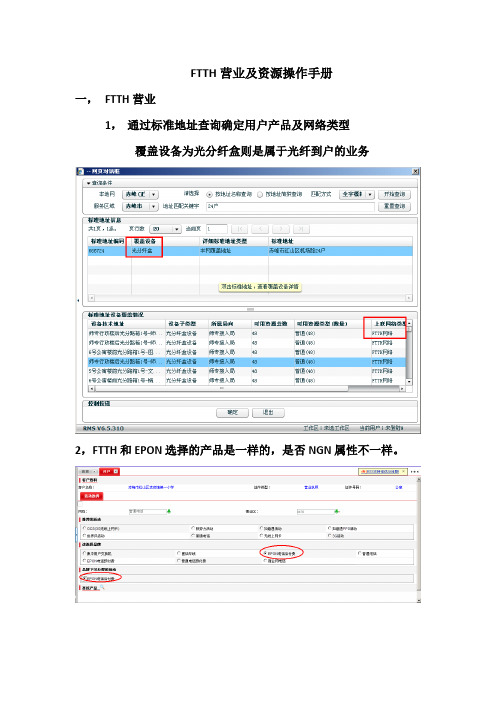Click the magnifier icon beside 选择产品
Image resolution: width=496 pixels, height=702 pixels.
pos(103,587)
